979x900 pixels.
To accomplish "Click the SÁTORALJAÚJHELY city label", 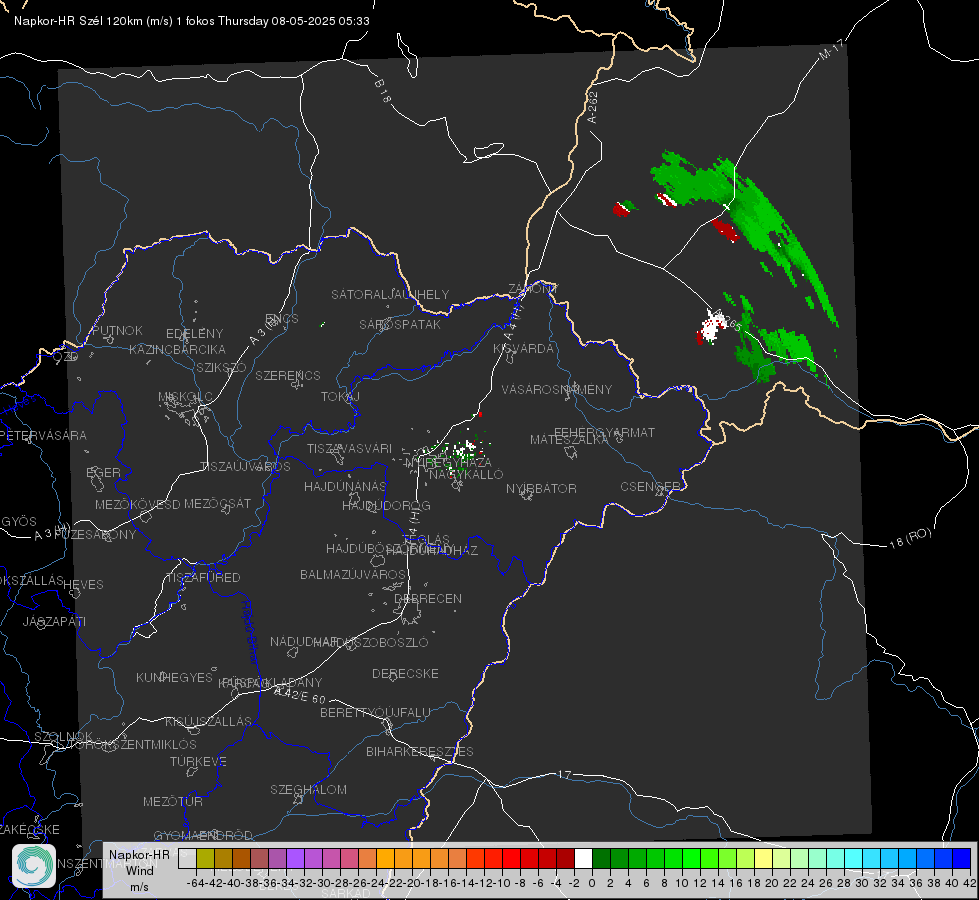I will (390, 294).
